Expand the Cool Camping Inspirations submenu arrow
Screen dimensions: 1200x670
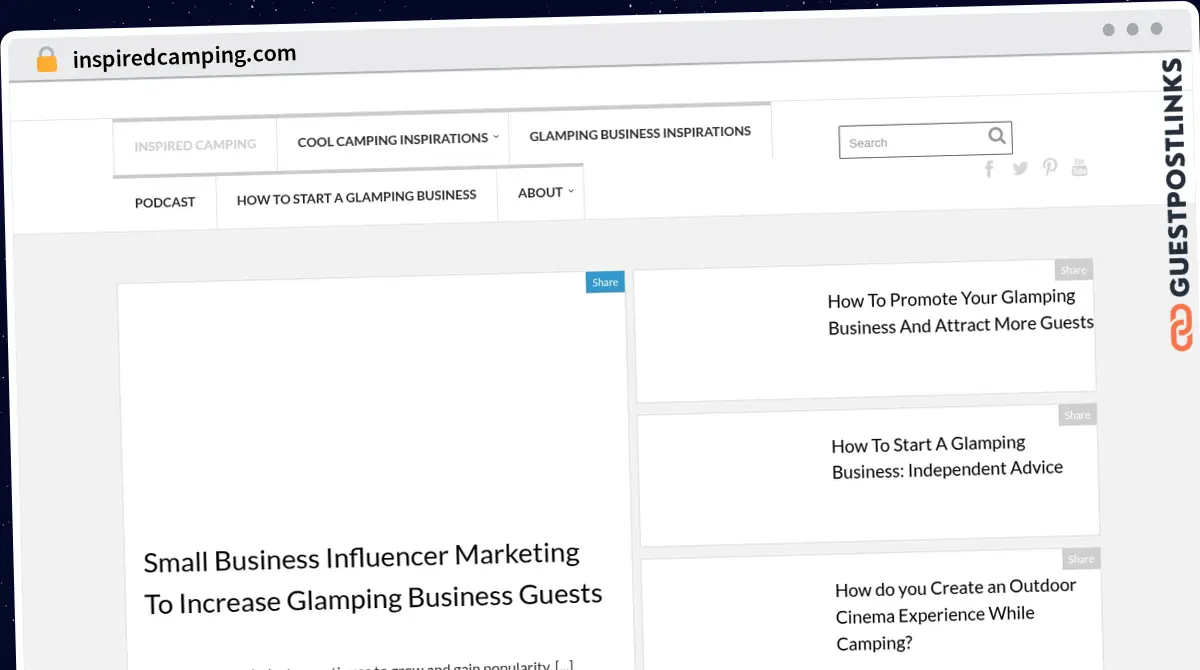click(496, 137)
